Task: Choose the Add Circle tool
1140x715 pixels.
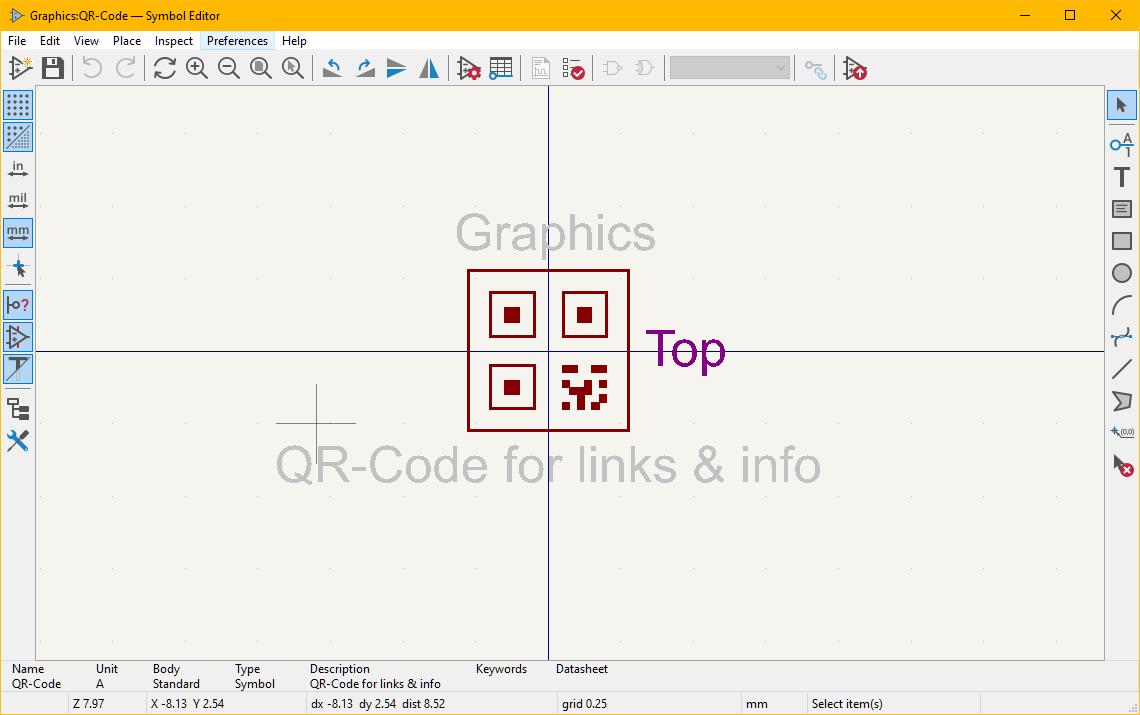Action: pos(1122,273)
